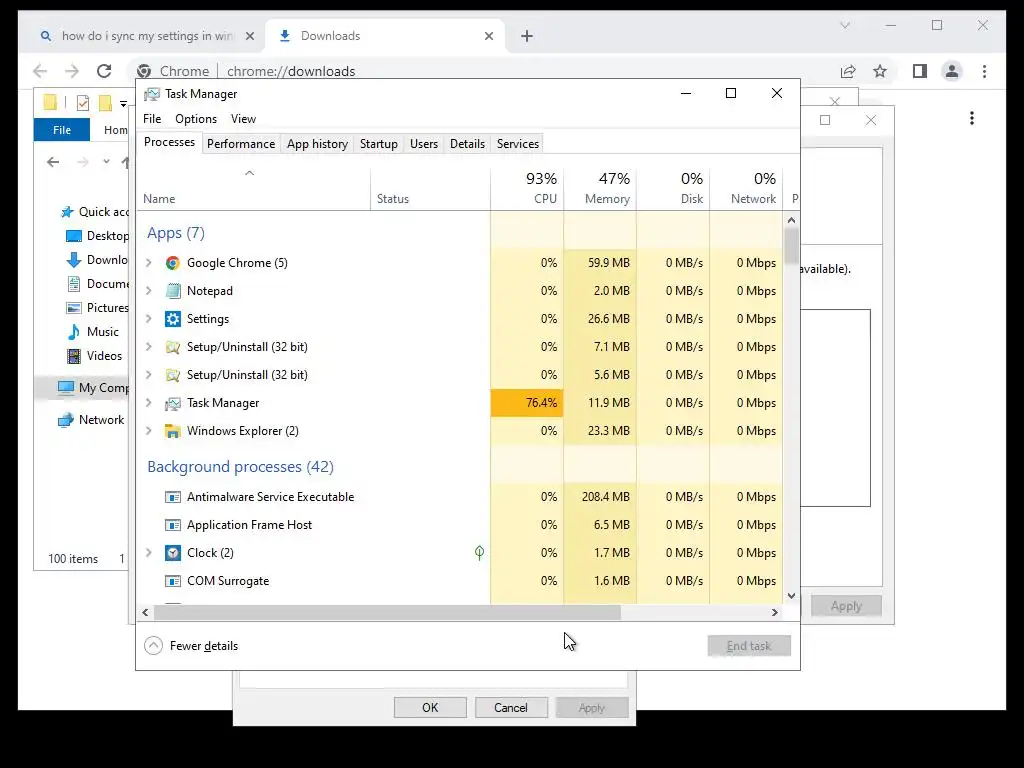The height and width of the screenshot is (768, 1024).
Task: Expand the first Setup/Uninstall (32 bit) row
Action: (x=149, y=347)
